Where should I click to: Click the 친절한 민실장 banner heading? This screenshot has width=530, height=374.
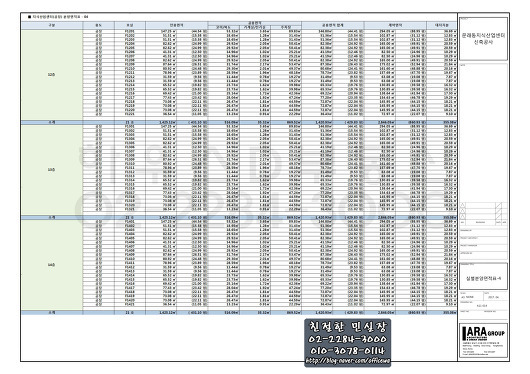click(348, 327)
